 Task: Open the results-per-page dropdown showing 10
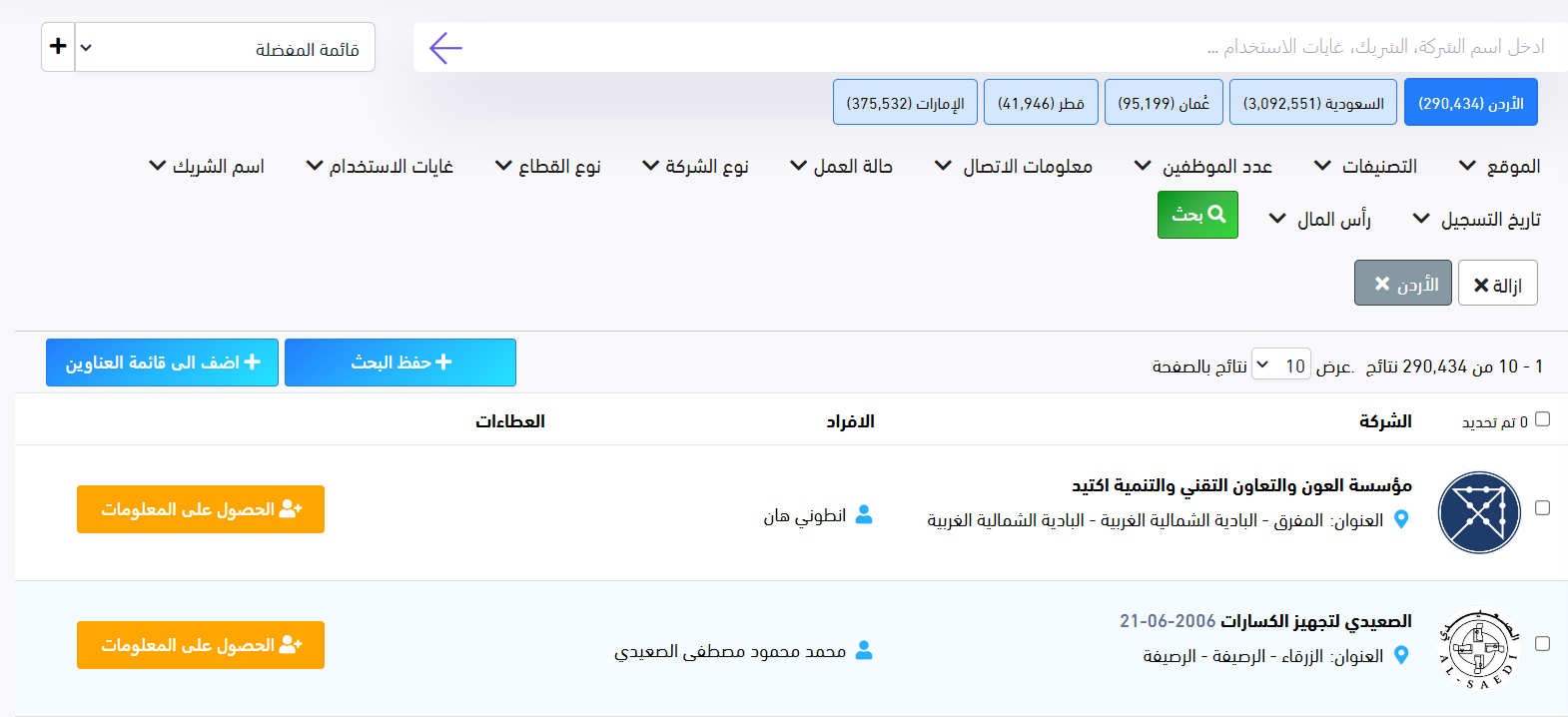(x=1280, y=365)
